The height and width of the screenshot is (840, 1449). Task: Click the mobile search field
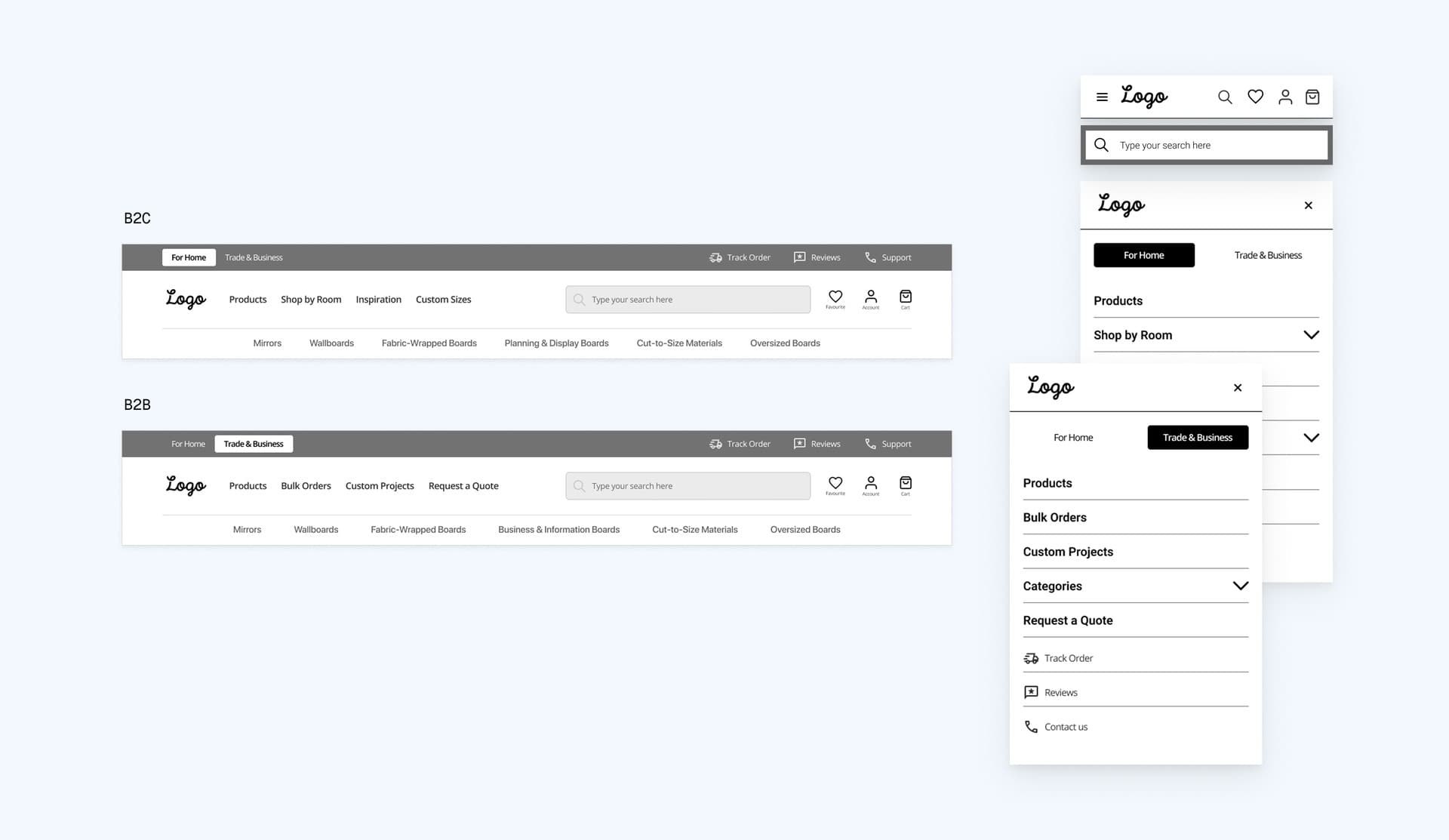coord(1206,145)
